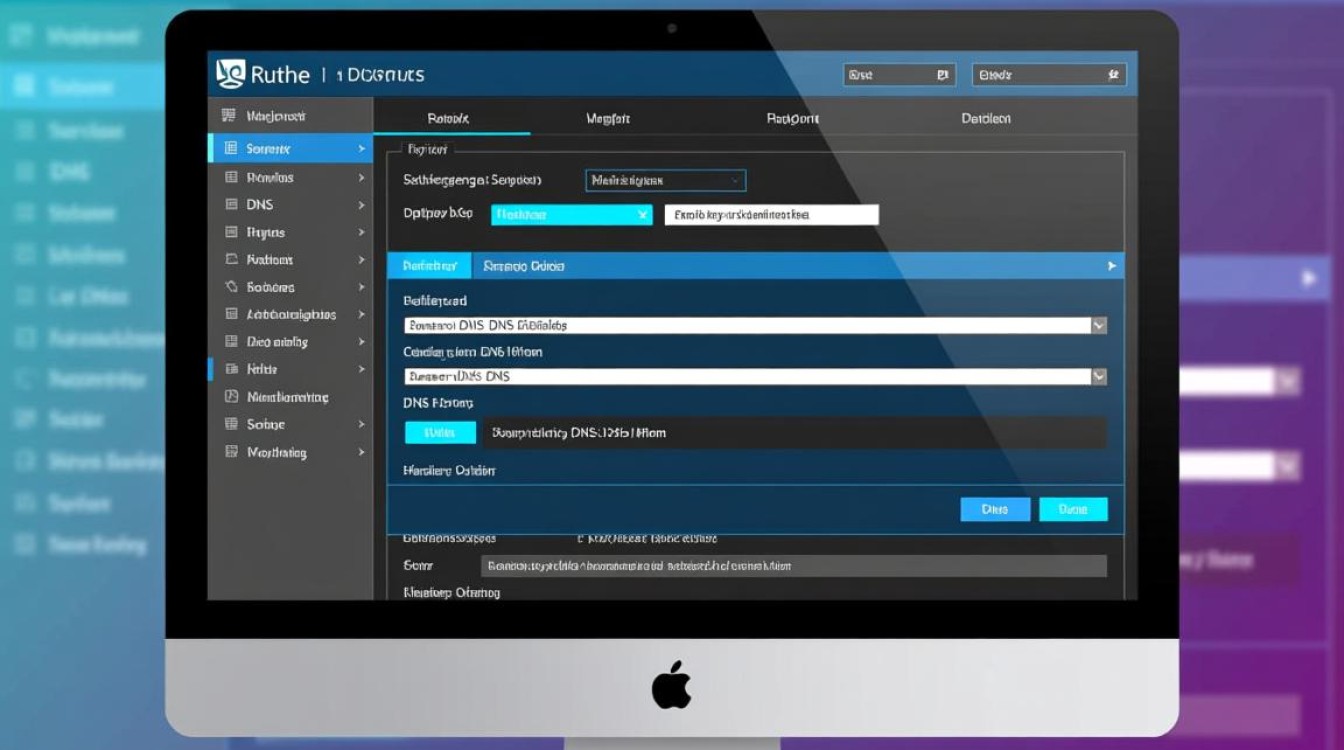Select the first underlined top tab
Screen dimensions: 1344x750
(x=449, y=118)
